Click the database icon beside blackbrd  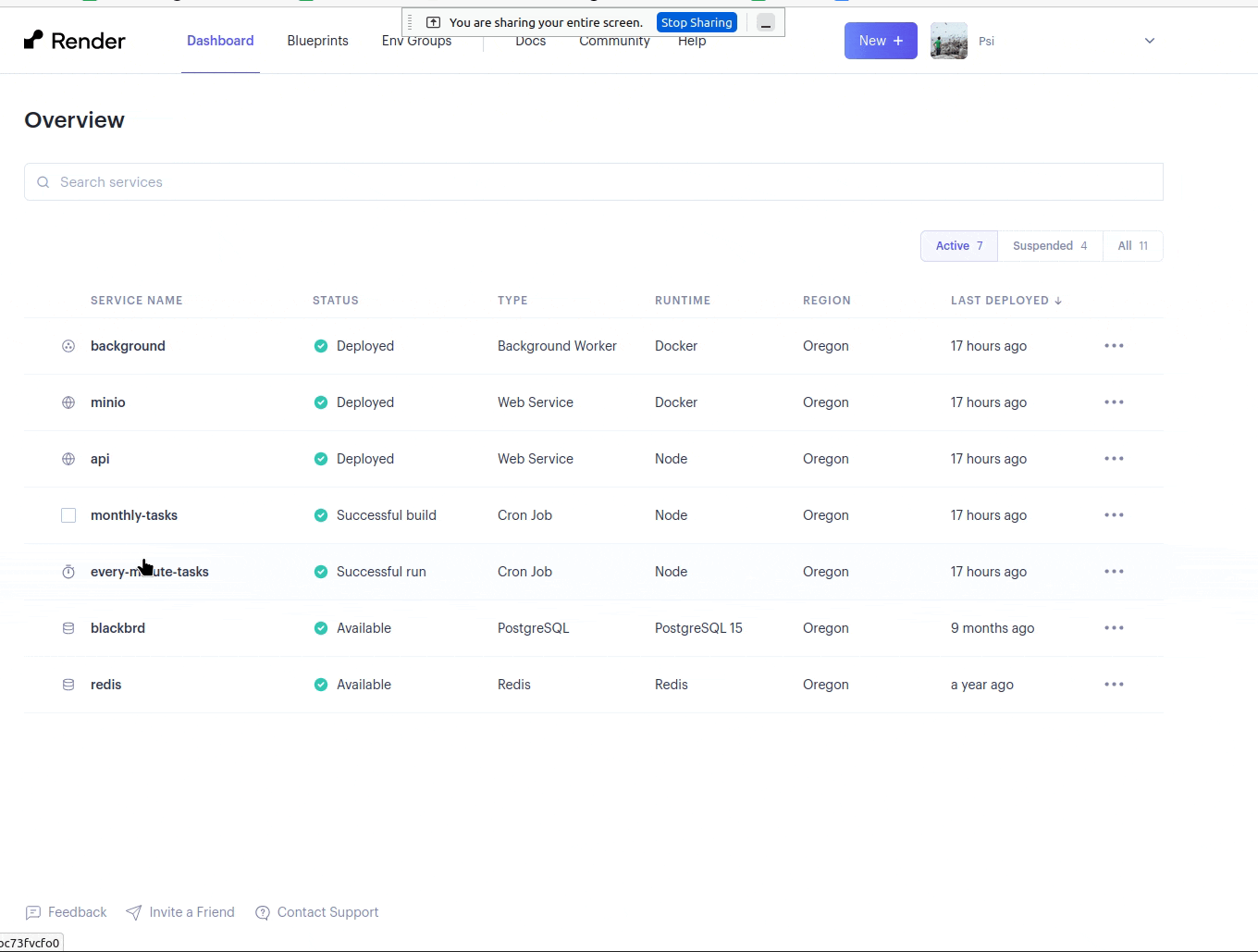click(x=68, y=628)
